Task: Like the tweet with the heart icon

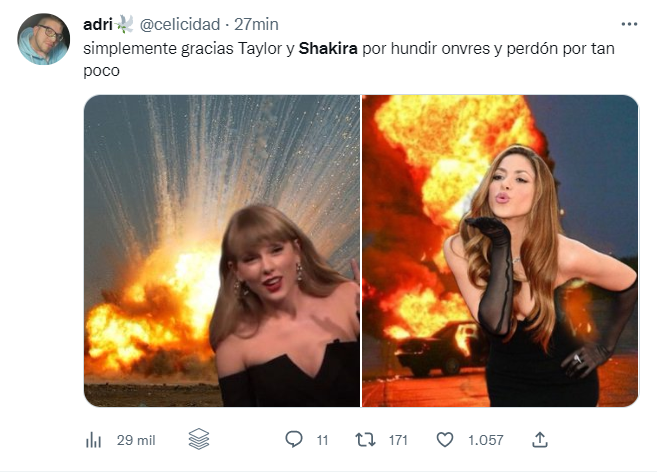Action: coord(445,439)
